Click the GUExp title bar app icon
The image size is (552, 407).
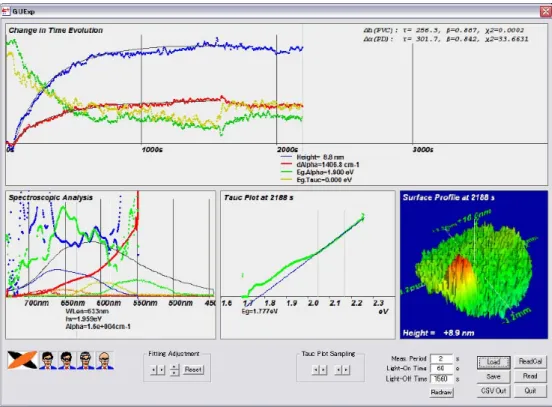tap(6, 11)
